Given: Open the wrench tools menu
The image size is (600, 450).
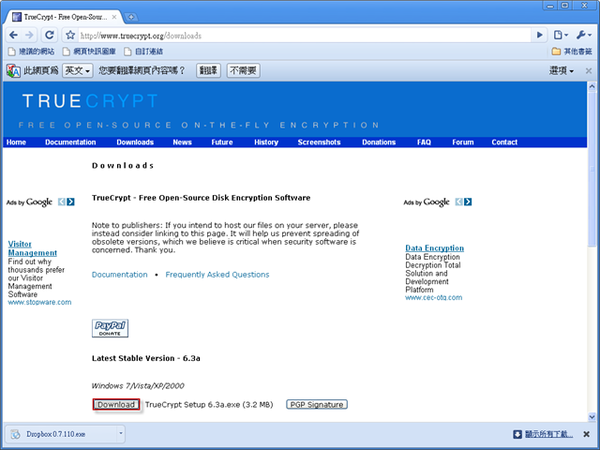Looking at the screenshot, I should point(584,35).
